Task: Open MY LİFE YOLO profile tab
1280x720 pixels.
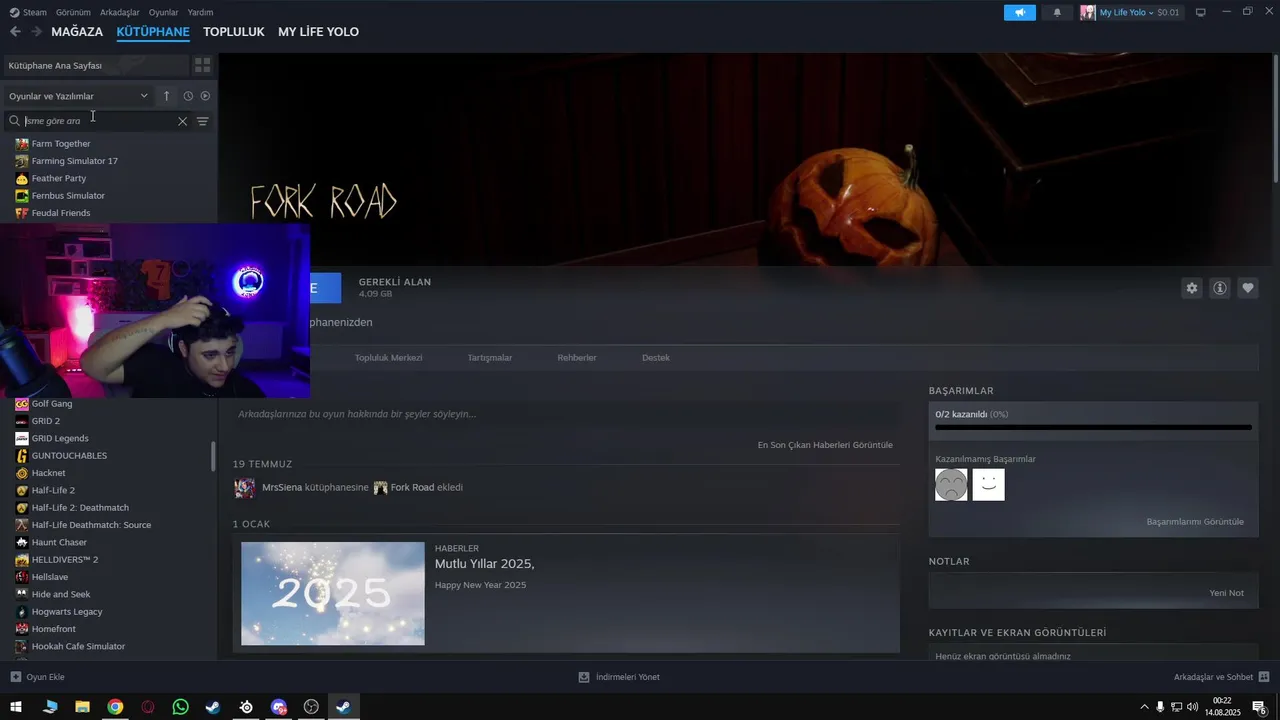Action: click(x=318, y=32)
